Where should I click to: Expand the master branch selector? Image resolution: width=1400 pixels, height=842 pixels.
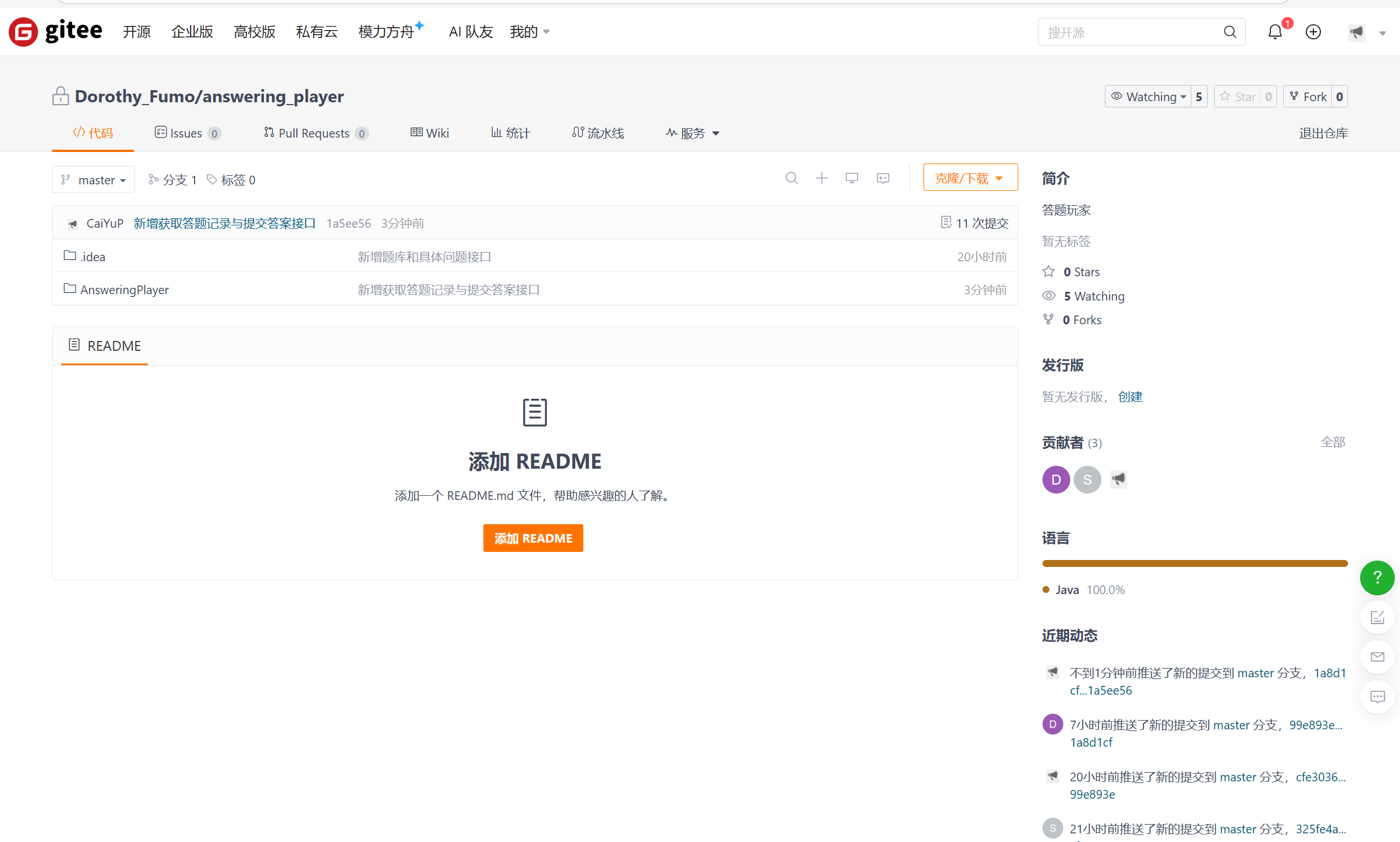click(94, 180)
